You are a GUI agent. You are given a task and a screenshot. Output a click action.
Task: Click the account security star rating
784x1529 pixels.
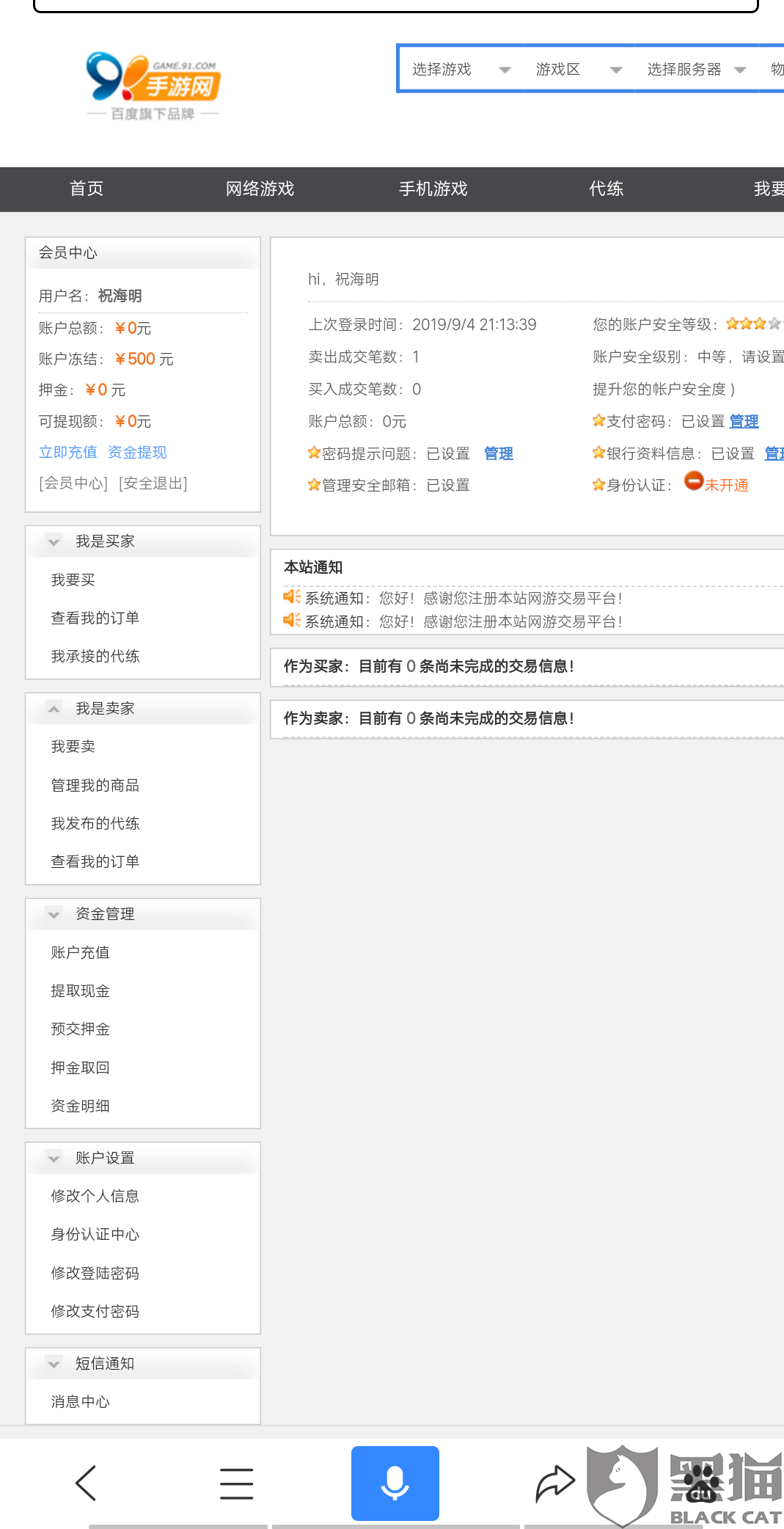754,324
